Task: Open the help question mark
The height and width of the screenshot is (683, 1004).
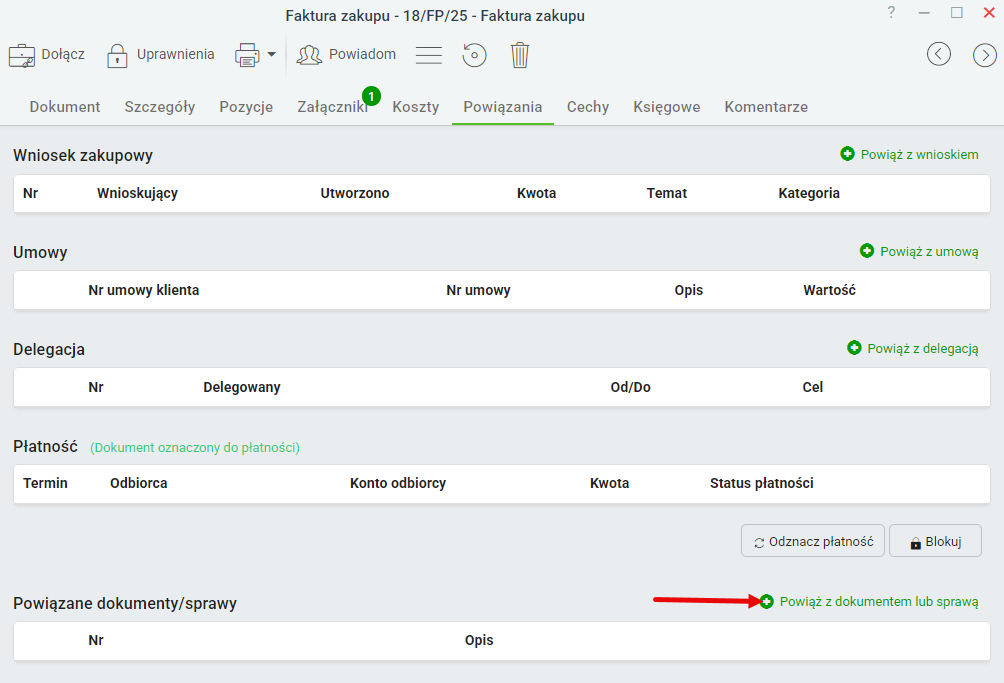Action: coord(891,12)
